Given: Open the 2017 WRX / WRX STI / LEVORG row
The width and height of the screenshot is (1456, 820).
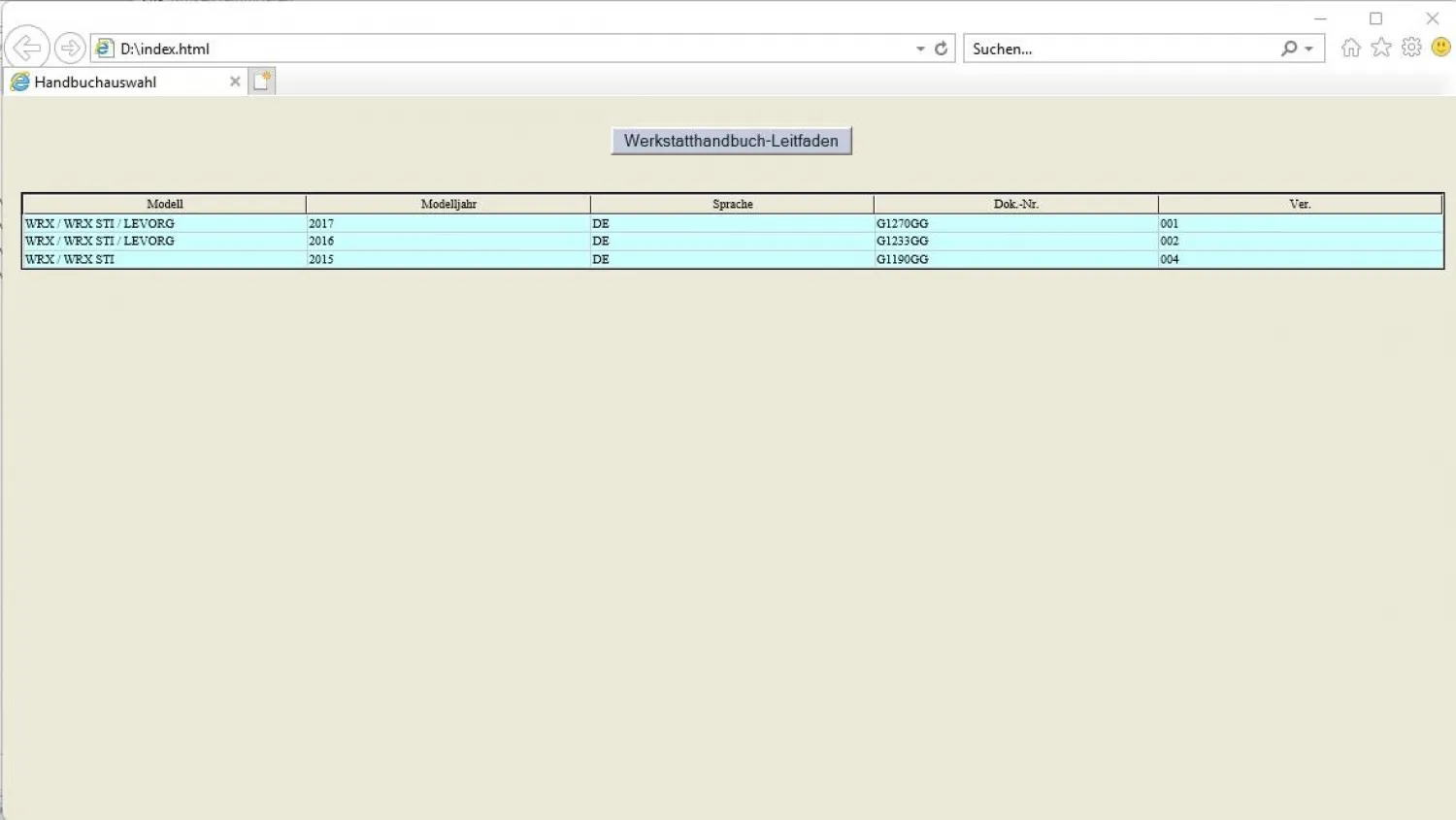Looking at the screenshot, I should 100,223.
